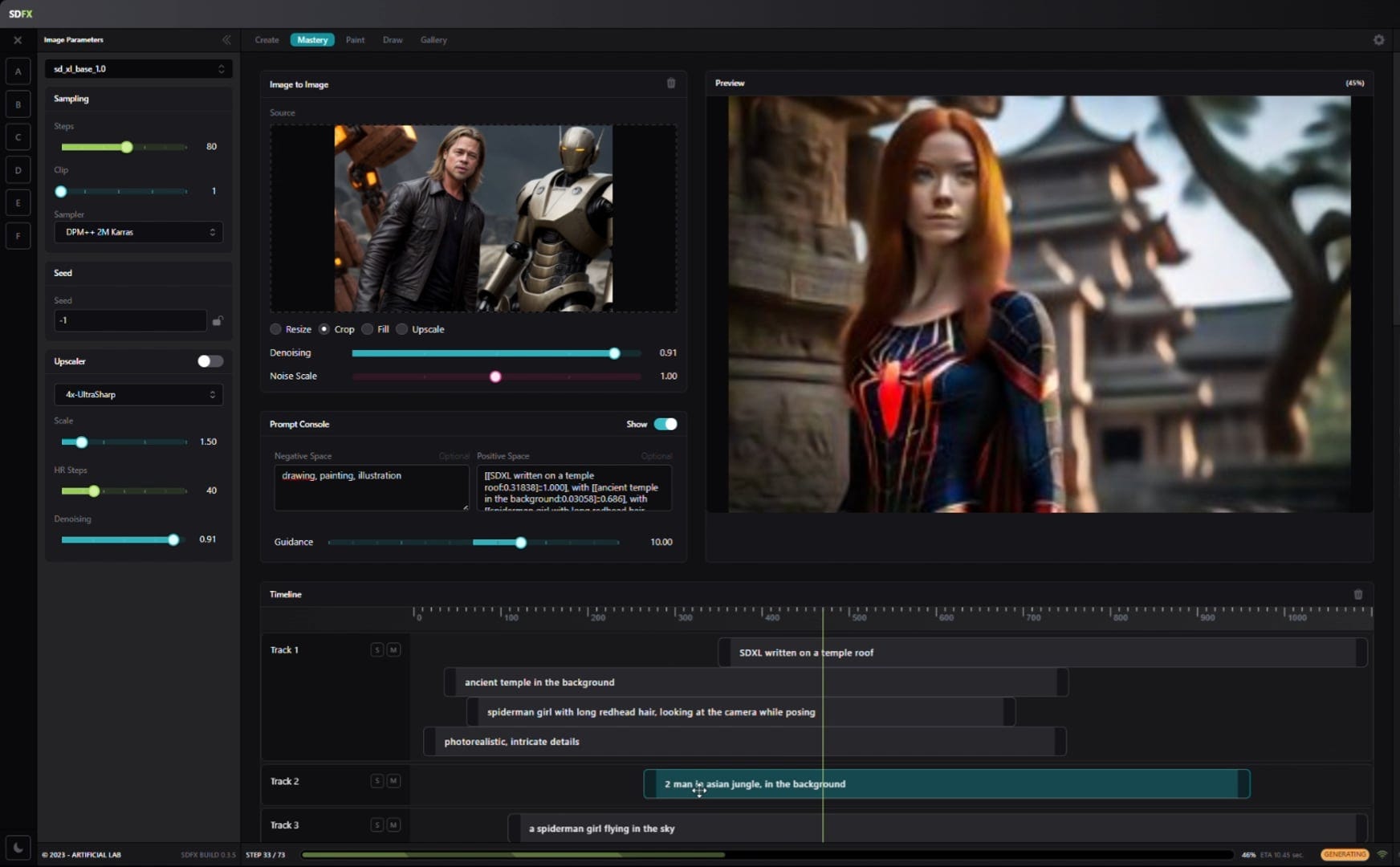Close the Image Parameters sidebar with X

[18, 40]
